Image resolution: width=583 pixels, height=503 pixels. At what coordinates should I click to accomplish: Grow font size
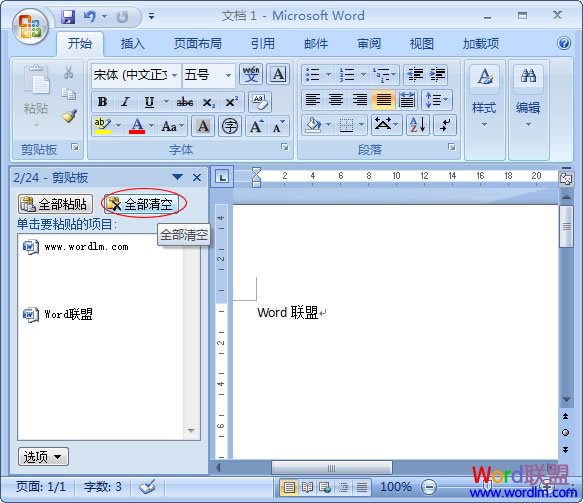point(257,126)
